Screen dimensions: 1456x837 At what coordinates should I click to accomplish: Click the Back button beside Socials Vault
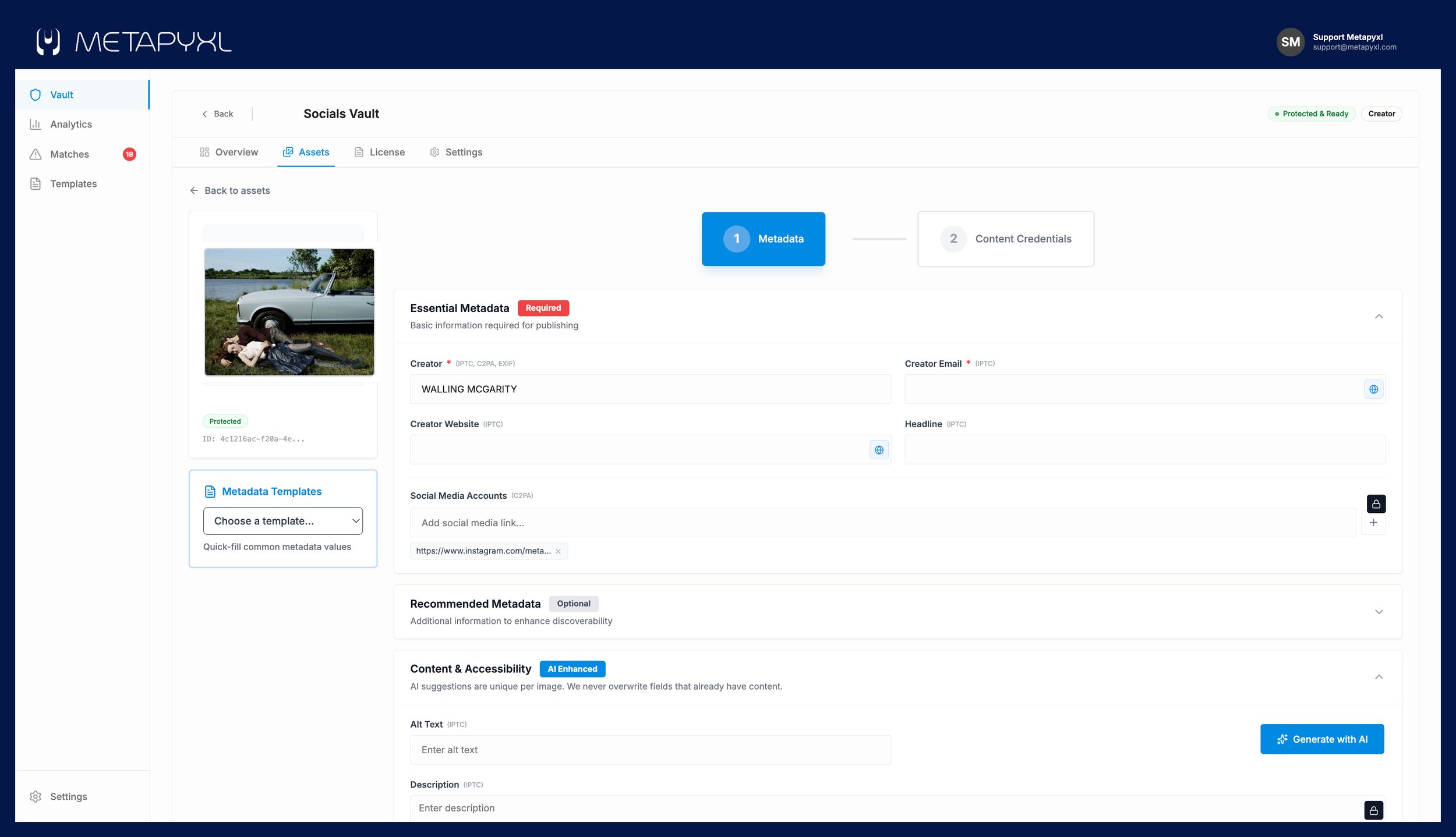217,114
